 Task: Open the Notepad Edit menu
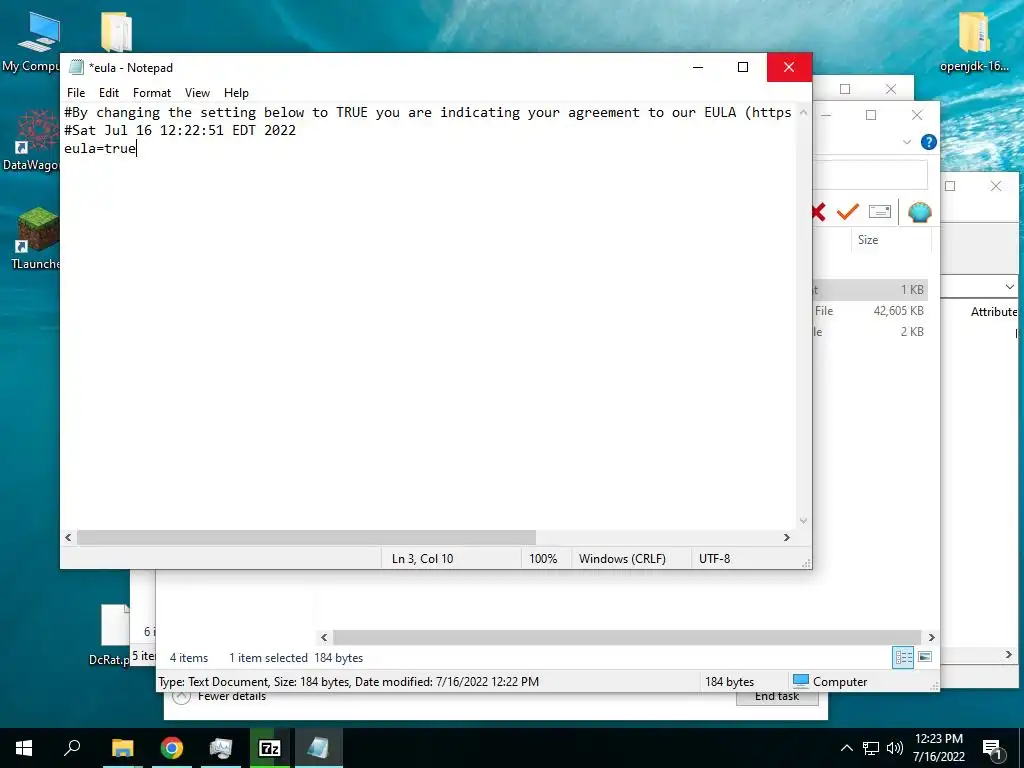[x=108, y=93]
